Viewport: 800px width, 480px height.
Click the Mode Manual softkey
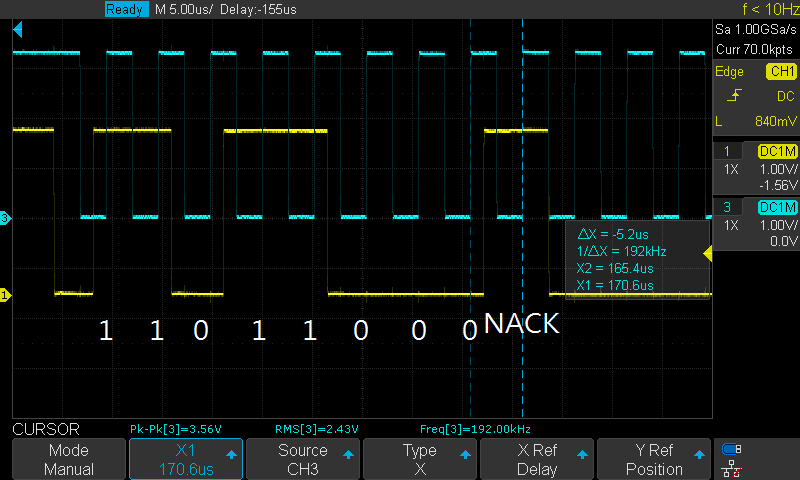point(69,459)
